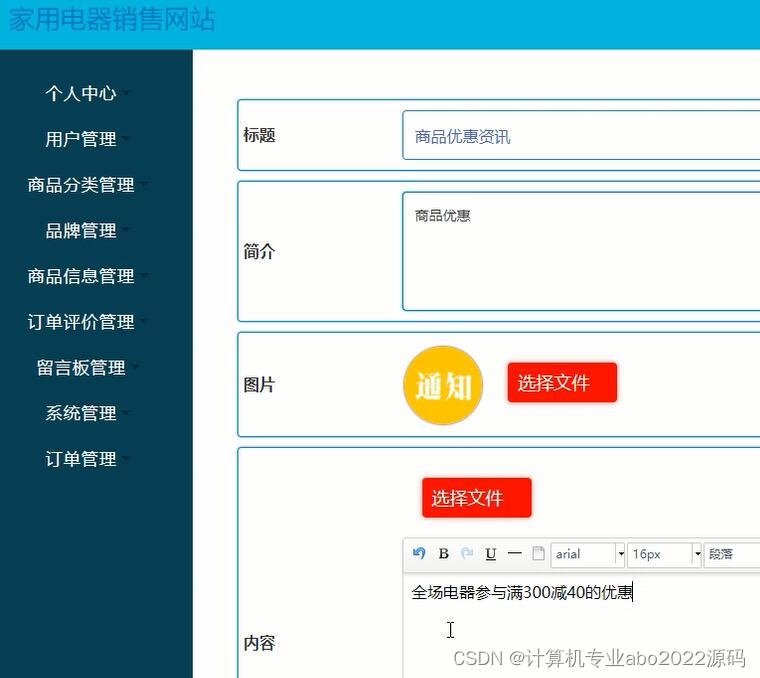The image size is (760, 678).
Task: Click 选择文件 button next to 通知 image
Action: pyautogui.click(x=562, y=383)
